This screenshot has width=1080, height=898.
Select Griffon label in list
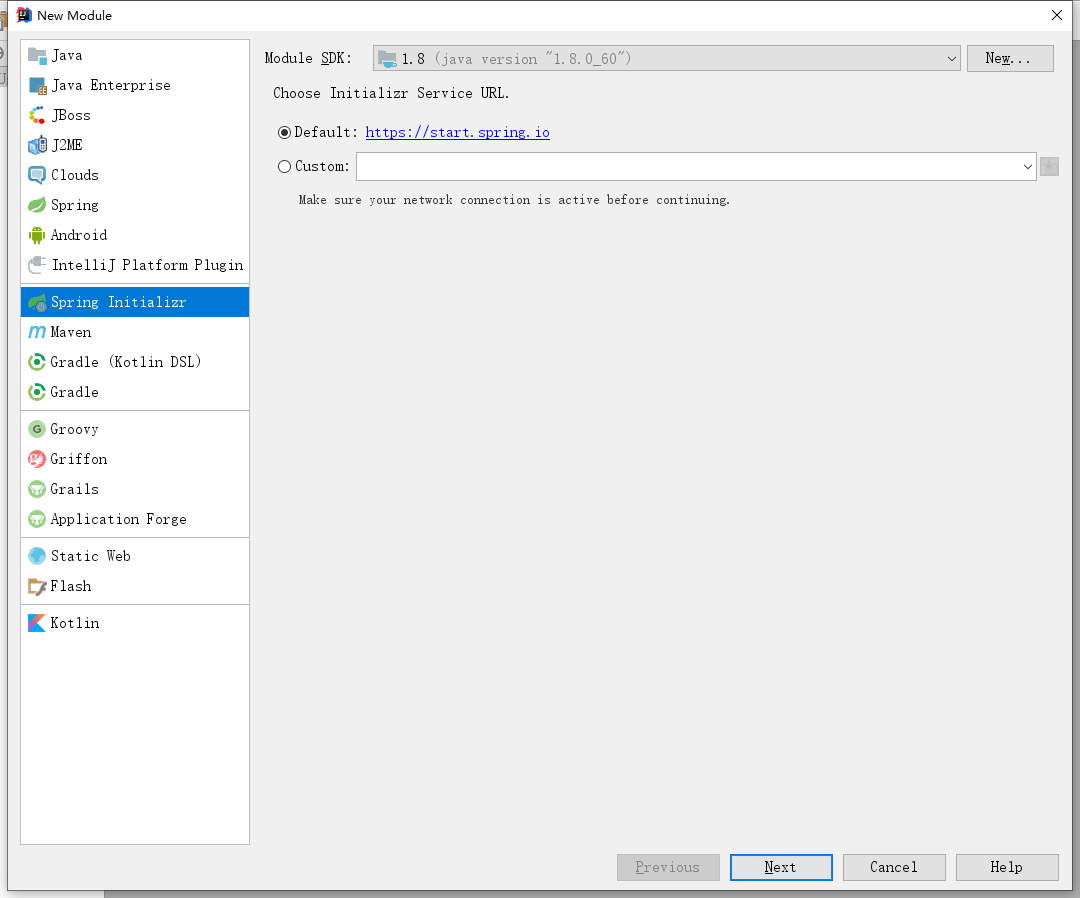[79, 459]
